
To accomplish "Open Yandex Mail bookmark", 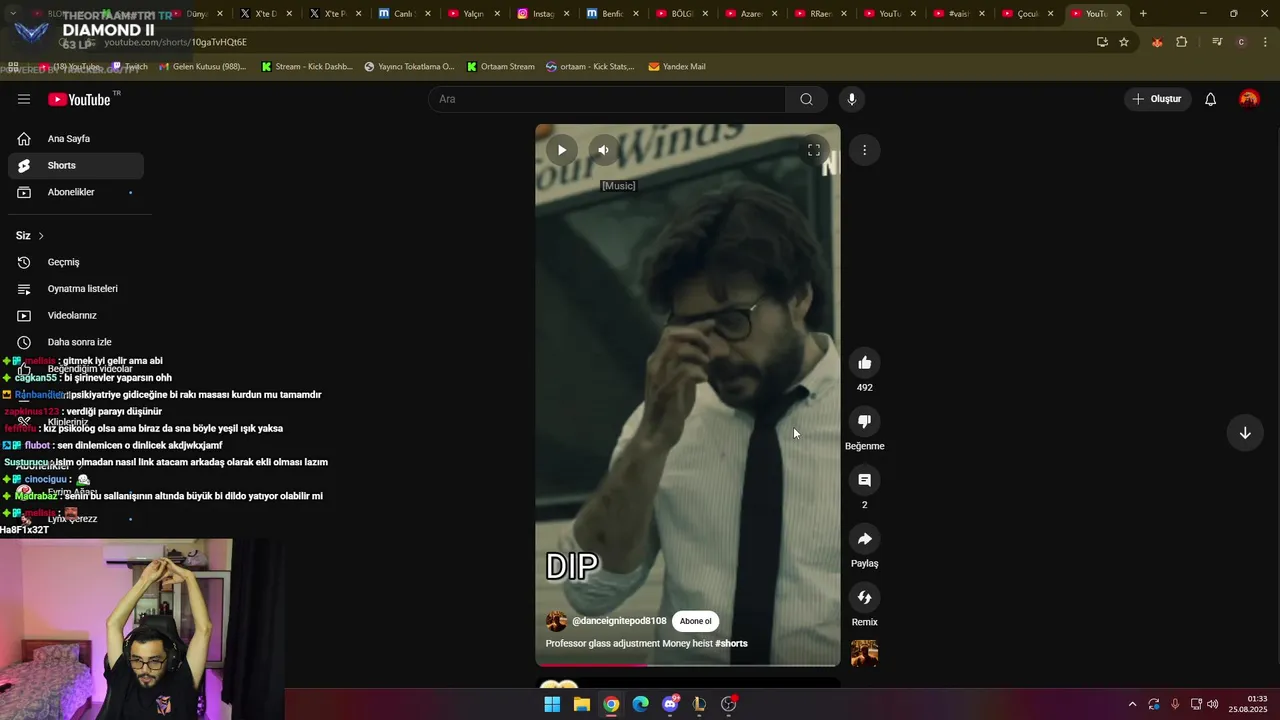I will 677,67.
